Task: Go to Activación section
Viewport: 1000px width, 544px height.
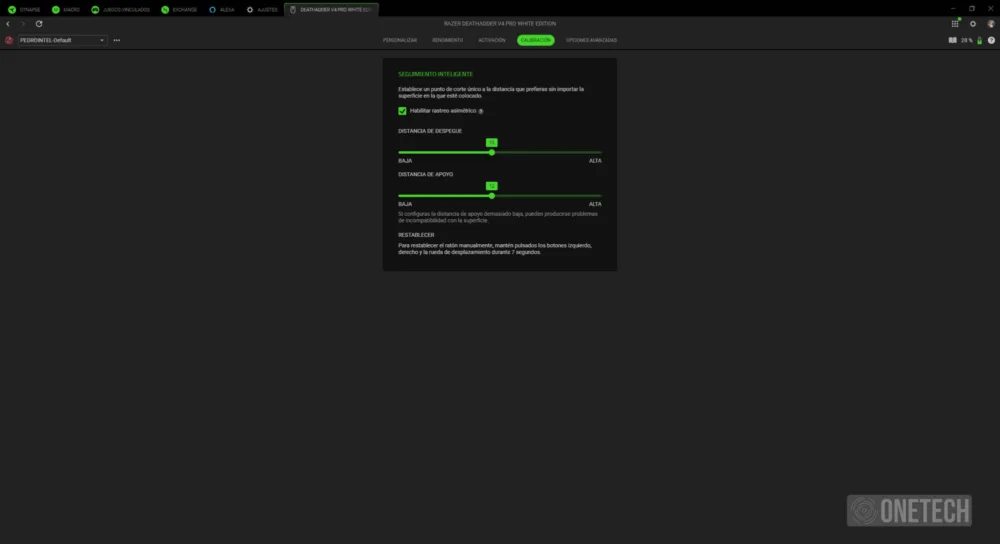Action: click(492, 40)
